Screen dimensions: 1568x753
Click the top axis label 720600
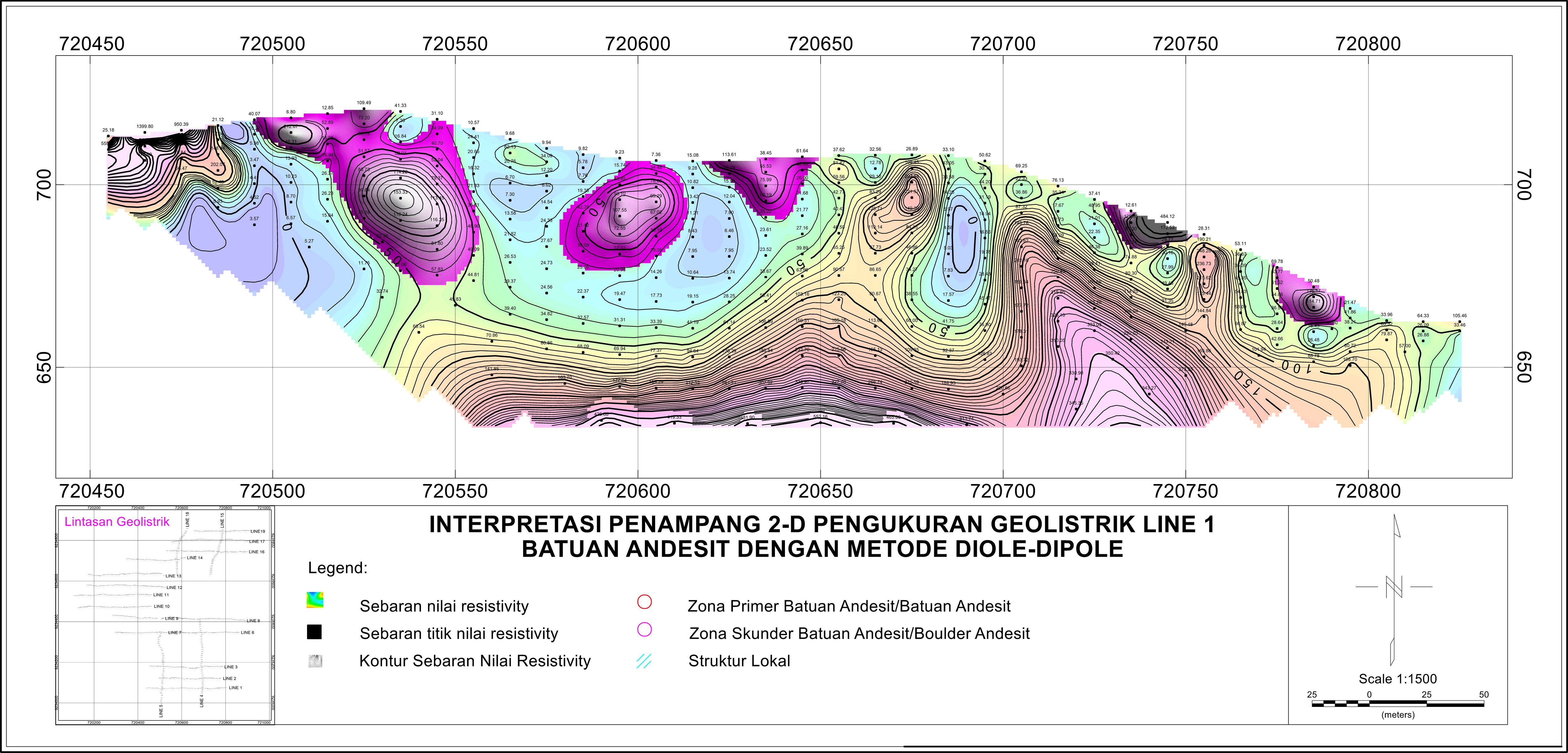[637, 44]
